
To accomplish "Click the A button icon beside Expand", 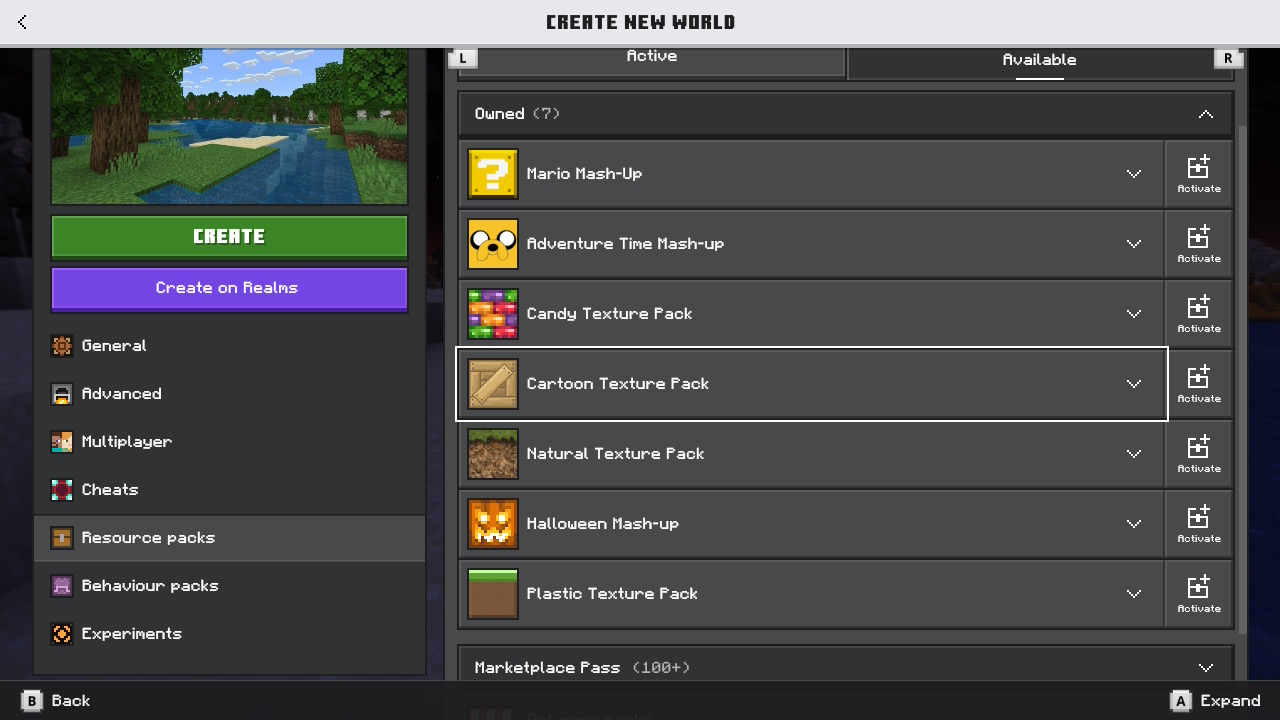I will [x=1181, y=701].
